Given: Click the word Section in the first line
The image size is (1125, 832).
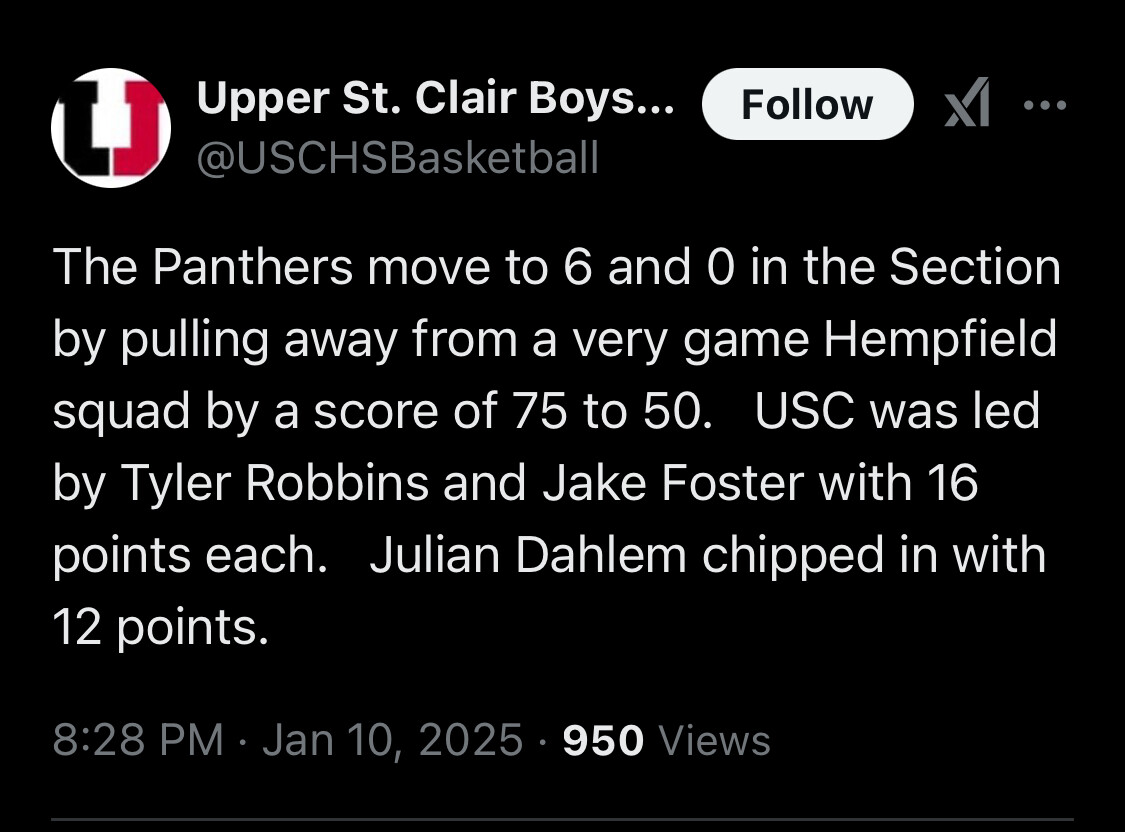Looking at the screenshot, I should pyautogui.click(x=975, y=267).
